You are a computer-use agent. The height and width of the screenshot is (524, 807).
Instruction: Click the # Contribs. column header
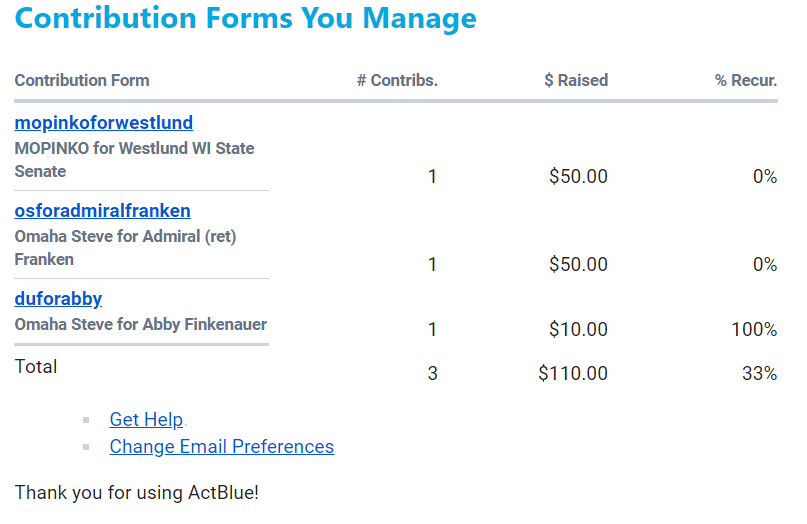coord(397,80)
